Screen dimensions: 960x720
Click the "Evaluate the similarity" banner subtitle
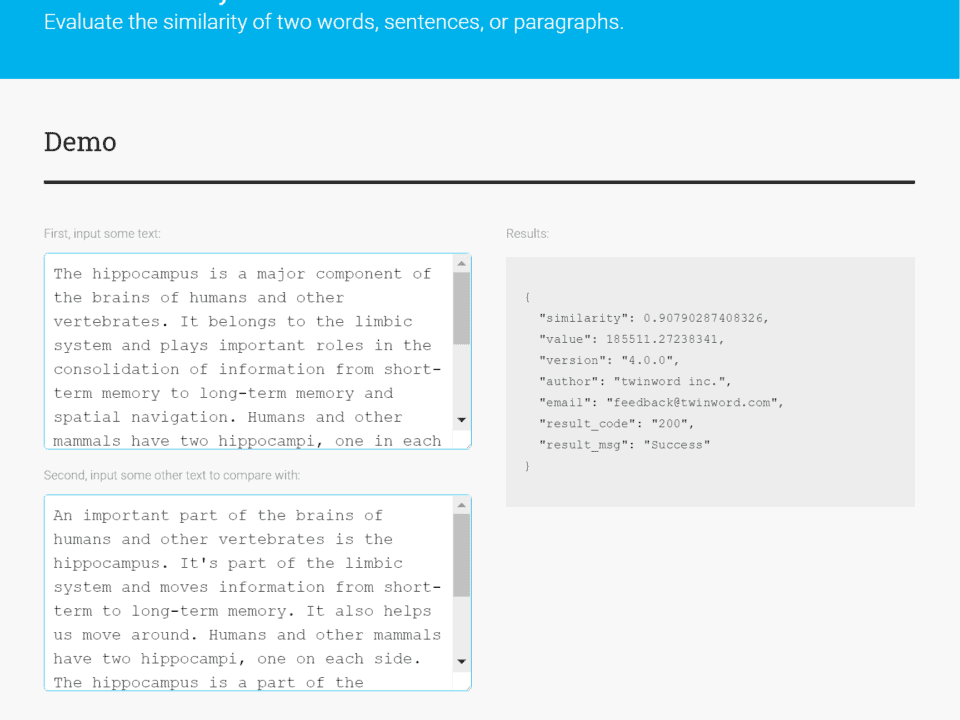tap(334, 22)
